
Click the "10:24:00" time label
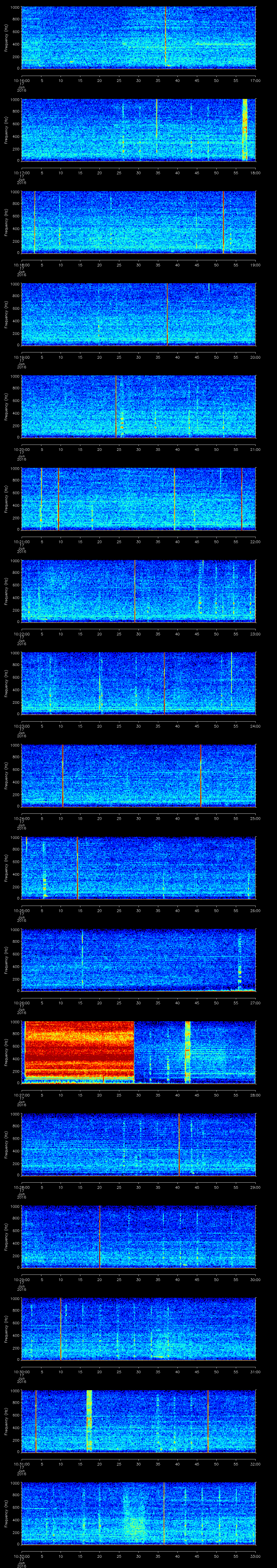(x=22, y=818)
